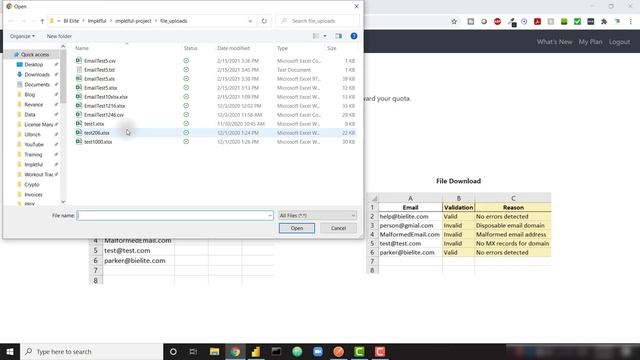
Task: Click the Impktful breadcrumb in the address bar
Action: click(97, 21)
